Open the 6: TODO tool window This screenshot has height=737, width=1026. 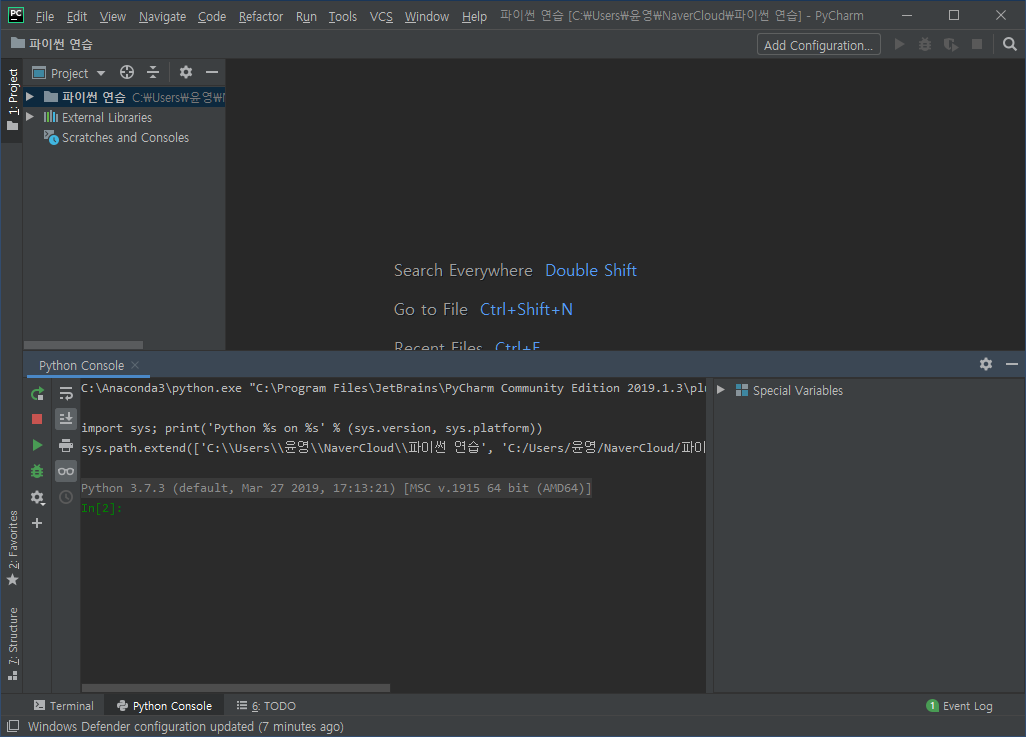(266, 706)
